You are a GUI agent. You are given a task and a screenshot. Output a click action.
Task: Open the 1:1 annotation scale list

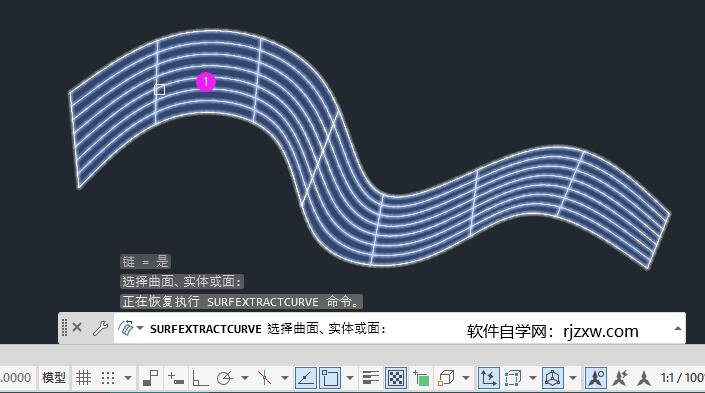[682, 378]
